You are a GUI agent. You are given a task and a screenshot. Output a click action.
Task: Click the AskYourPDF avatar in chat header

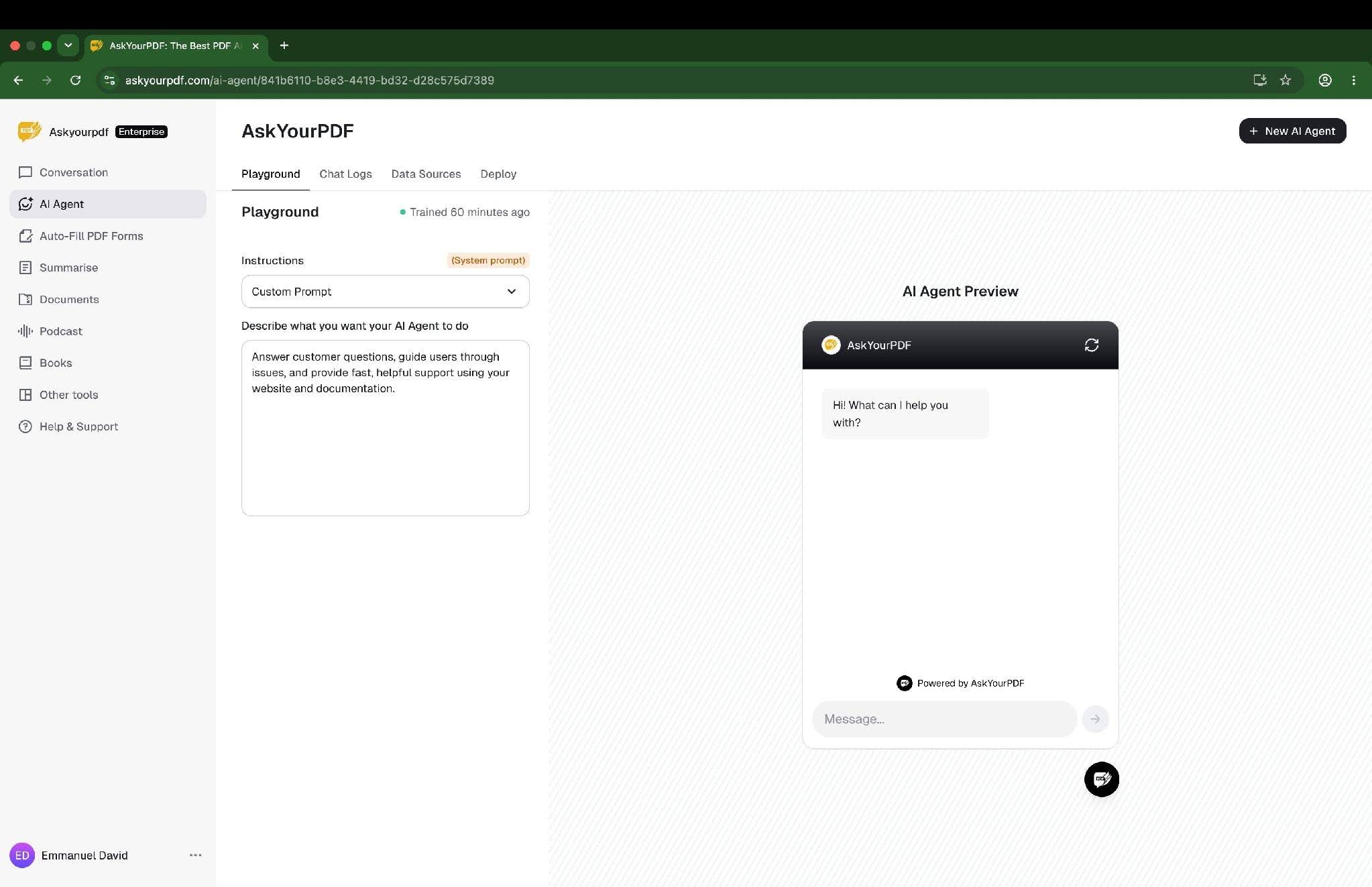click(831, 345)
